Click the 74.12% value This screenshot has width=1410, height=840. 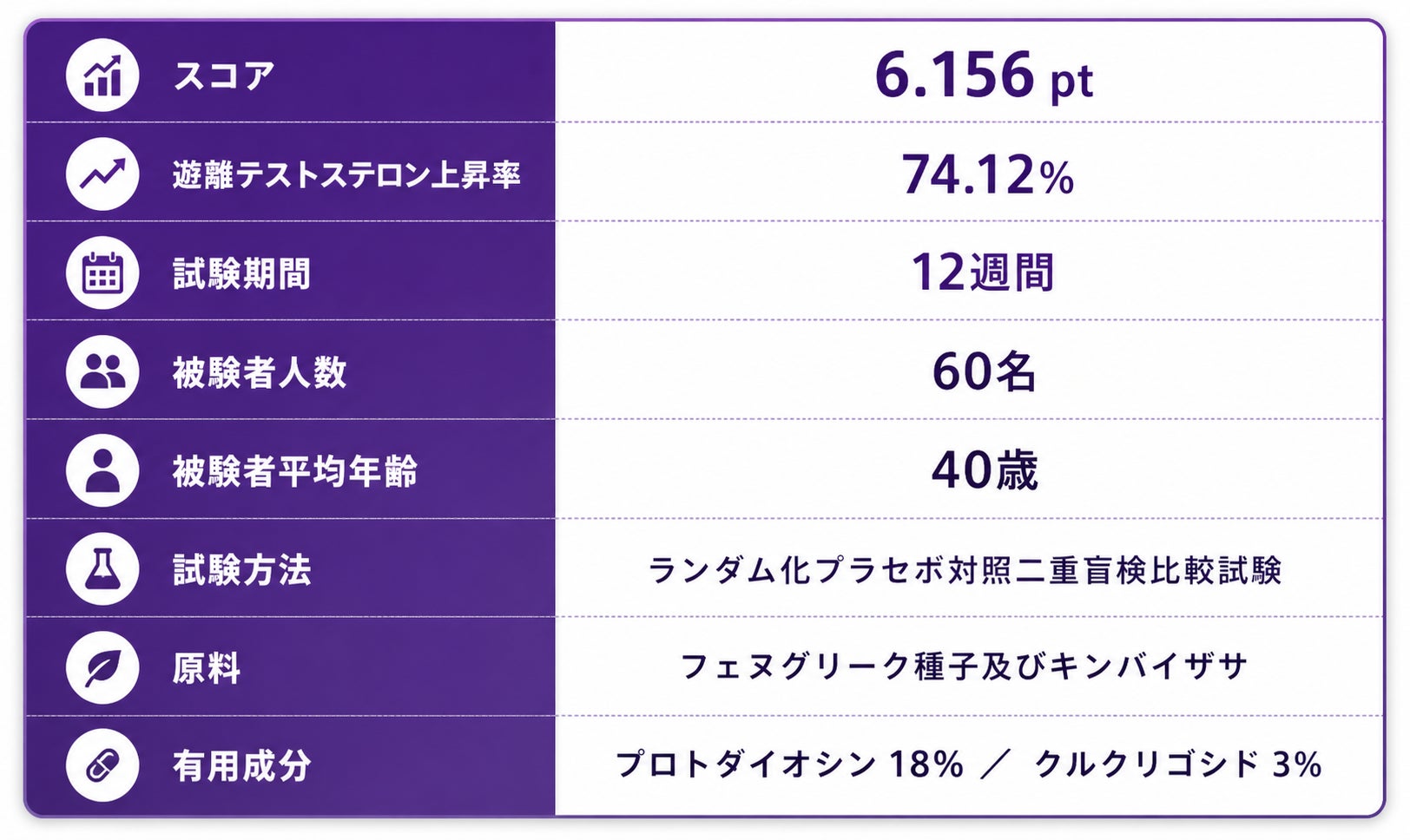pos(988,174)
